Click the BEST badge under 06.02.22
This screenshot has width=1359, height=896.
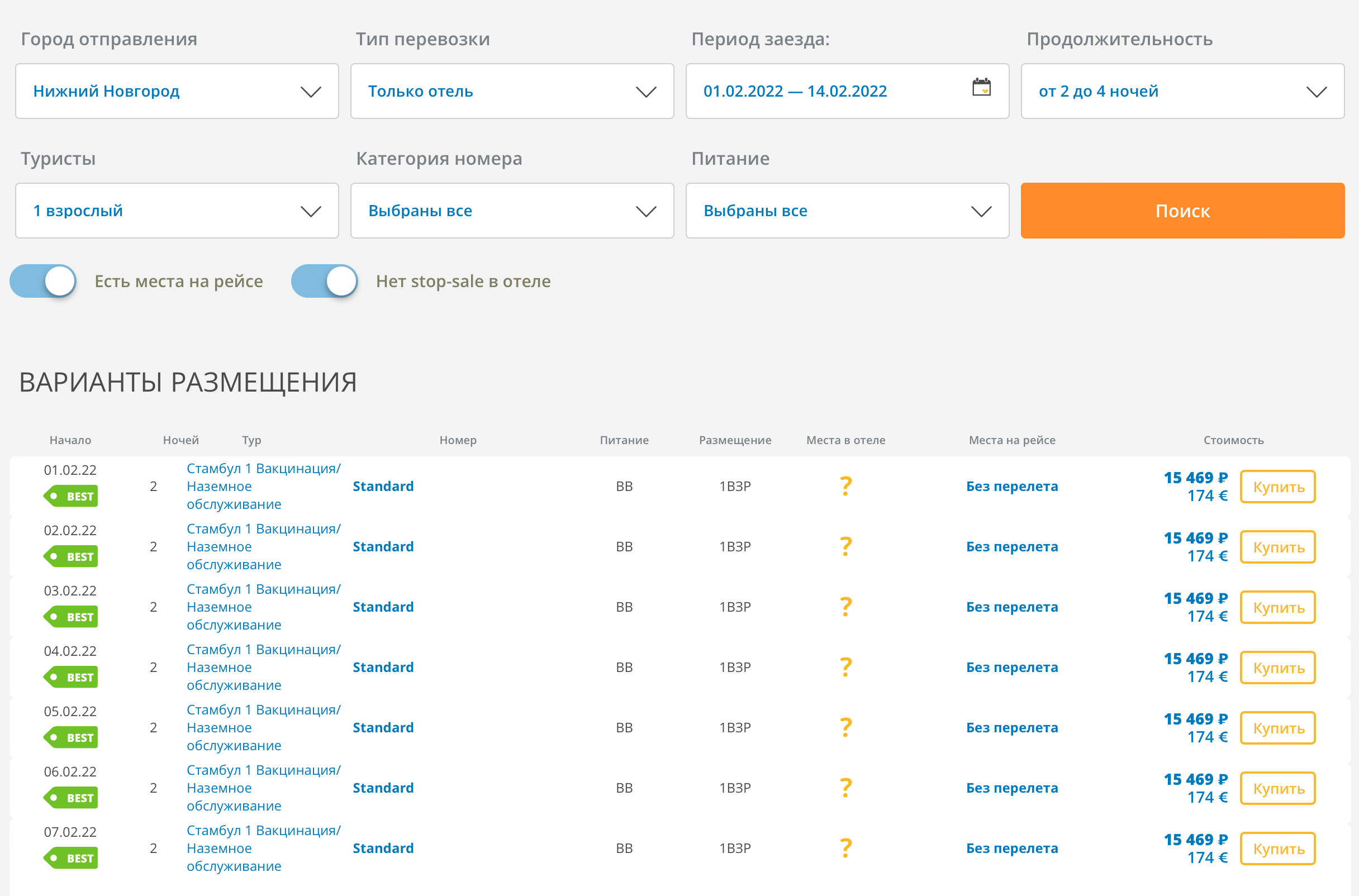point(70,798)
